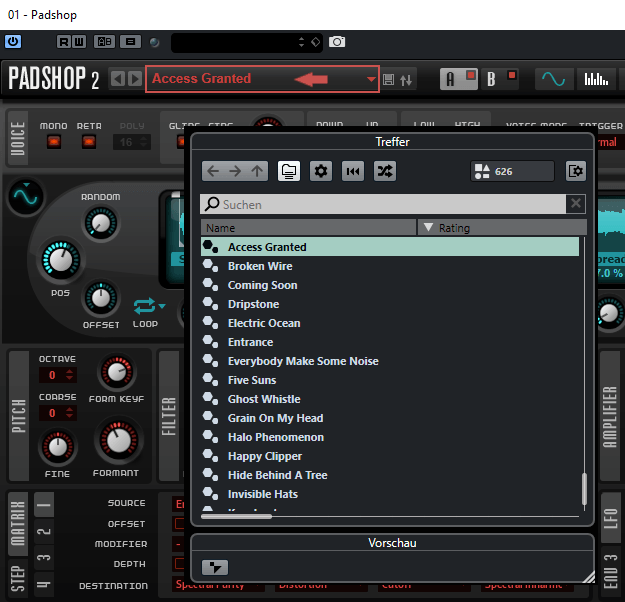Image resolution: width=625 pixels, height=602 pixels.
Task: Adjust the FORM KEYF knob
Action: [x=117, y=372]
